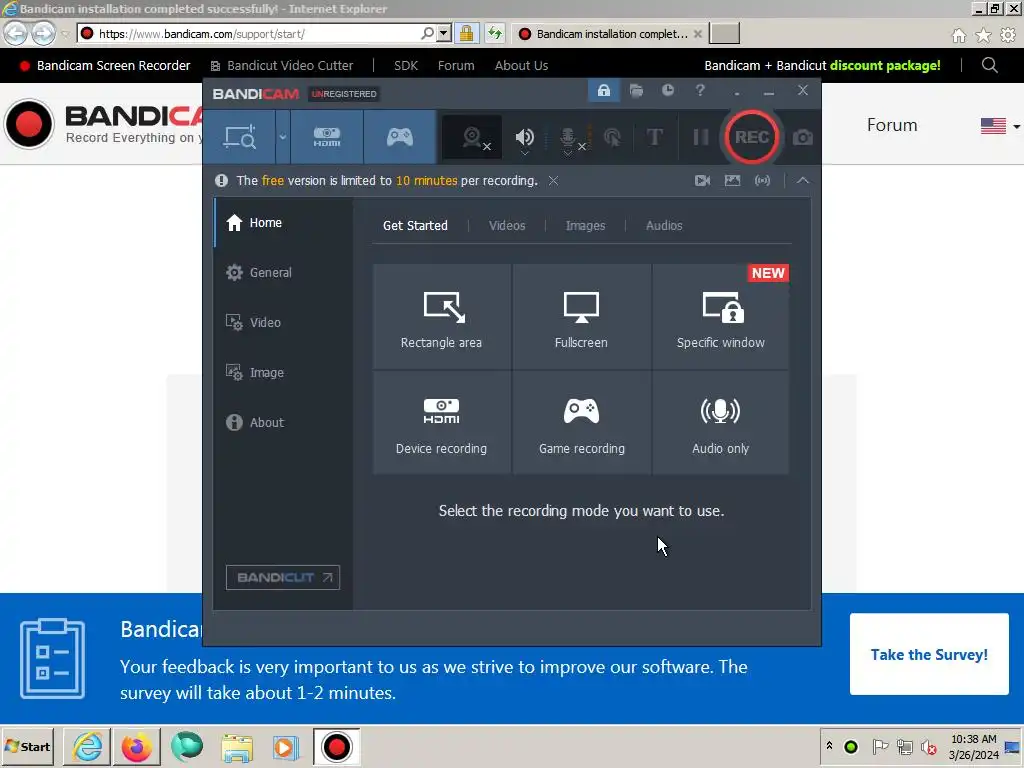Choose Rectangle area recording mode
Image resolution: width=1024 pixels, height=768 pixels.
(441, 317)
